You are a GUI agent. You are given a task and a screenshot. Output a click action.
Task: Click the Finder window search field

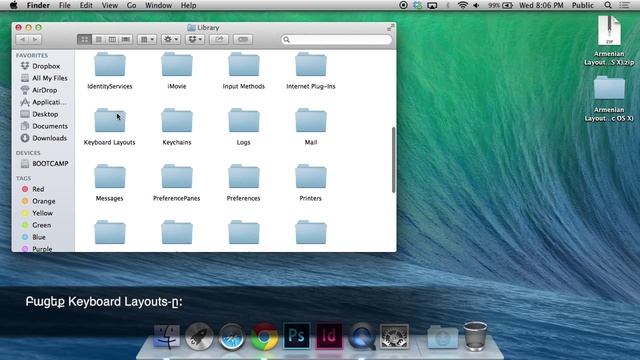coord(336,39)
